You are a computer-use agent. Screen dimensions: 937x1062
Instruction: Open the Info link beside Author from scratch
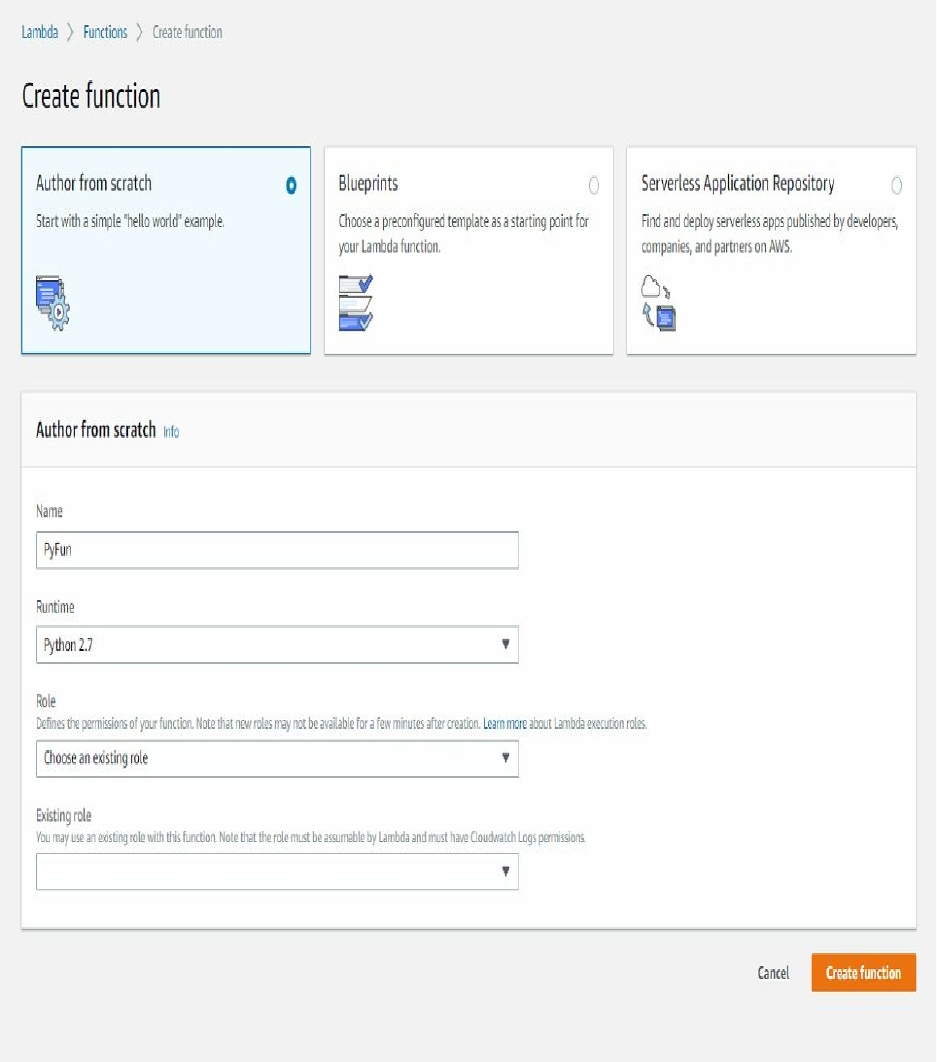[x=171, y=432]
